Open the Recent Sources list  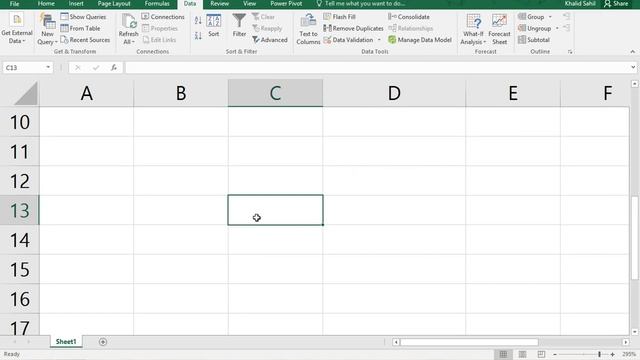[85, 40]
